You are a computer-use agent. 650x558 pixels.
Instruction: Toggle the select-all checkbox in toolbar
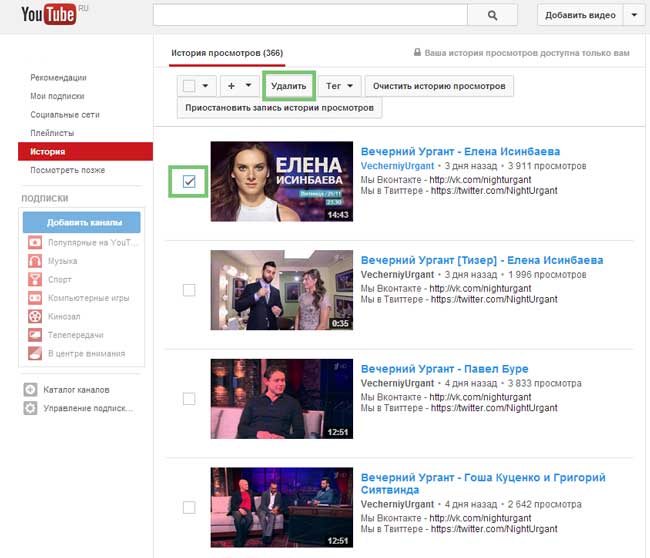coord(189,86)
